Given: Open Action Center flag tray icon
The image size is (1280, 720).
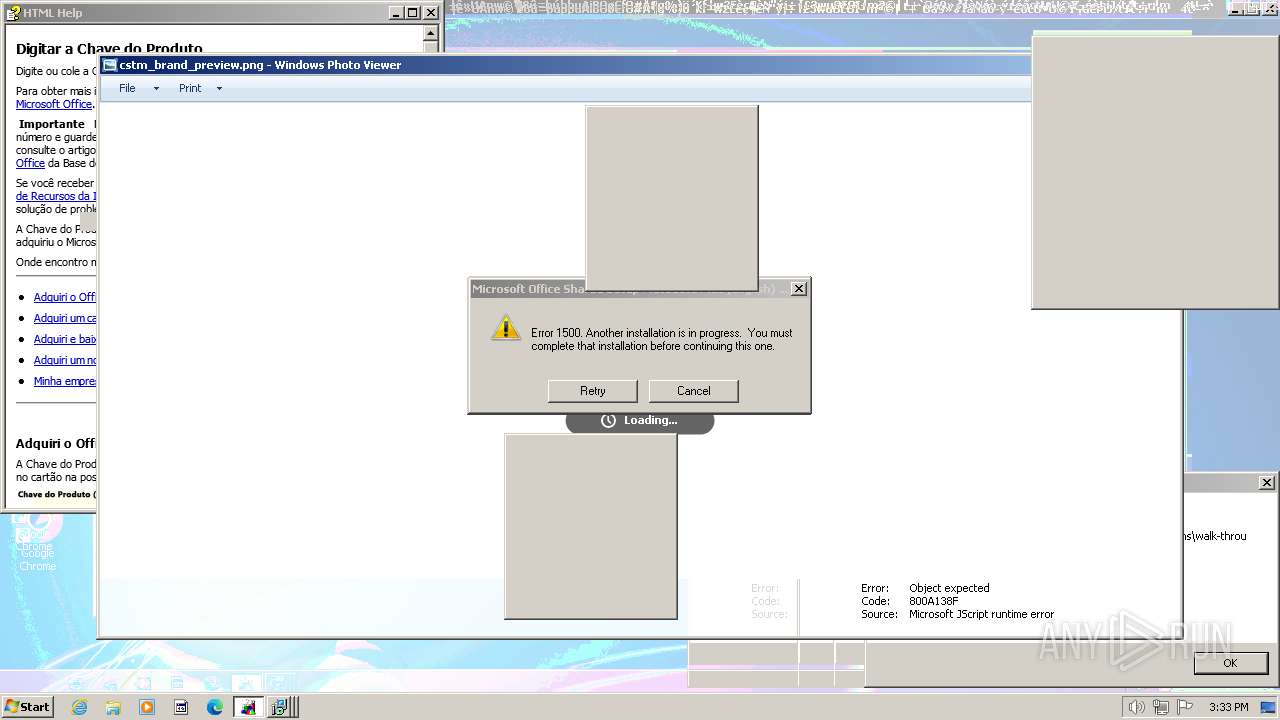Looking at the screenshot, I should [x=1185, y=707].
